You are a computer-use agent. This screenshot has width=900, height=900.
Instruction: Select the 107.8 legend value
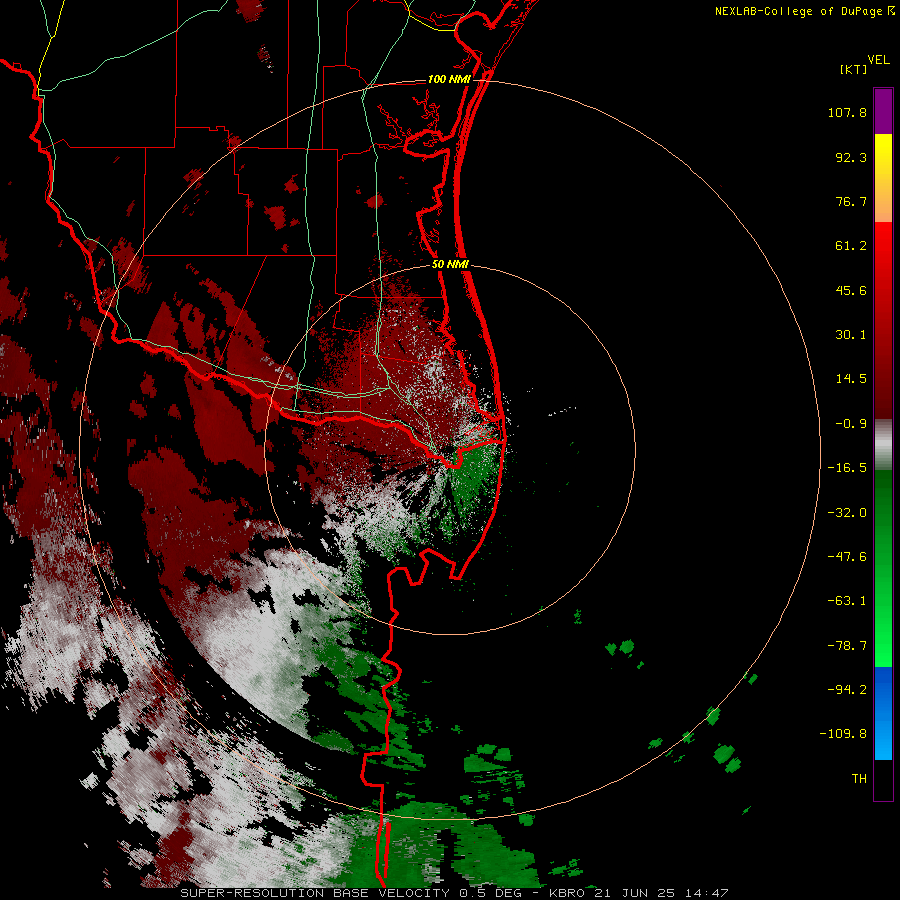tap(847, 112)
